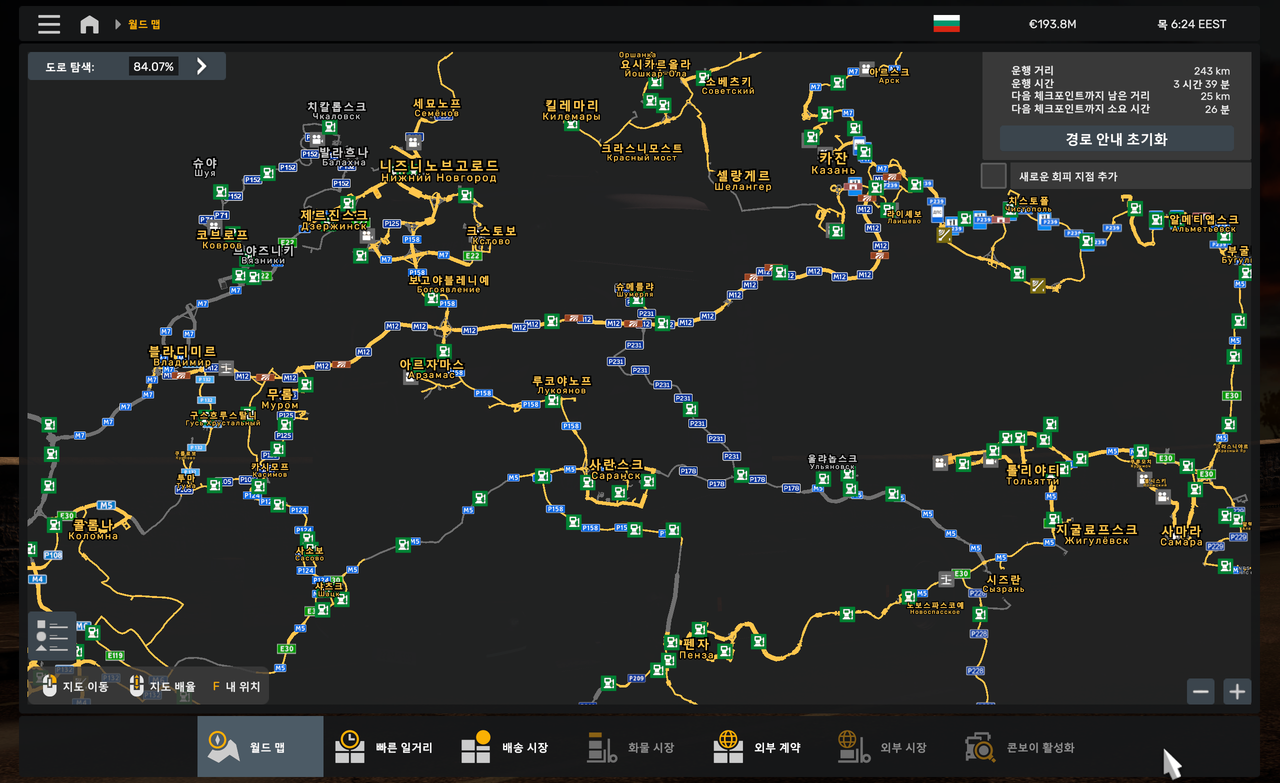Click the 243 km distance value
The height and width of the screenshot is (783, 1280).
[1211, 71]
